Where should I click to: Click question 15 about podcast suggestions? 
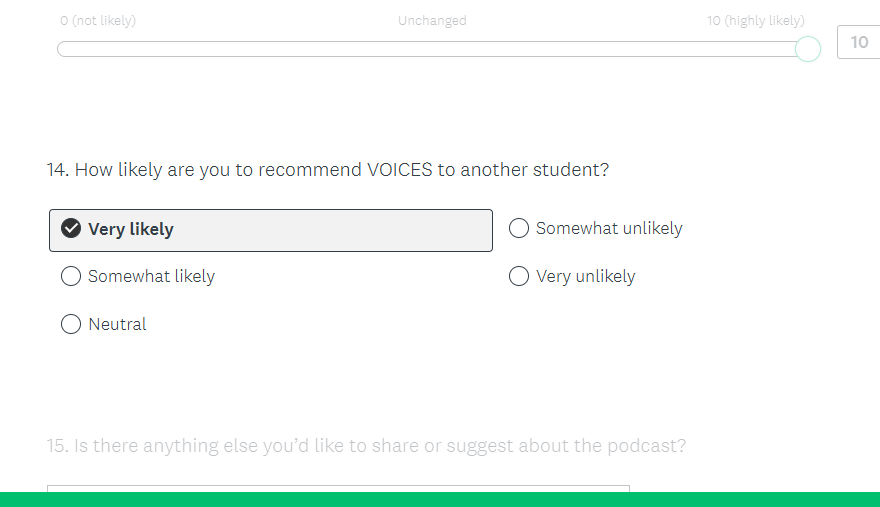click(x=366, y=446)
